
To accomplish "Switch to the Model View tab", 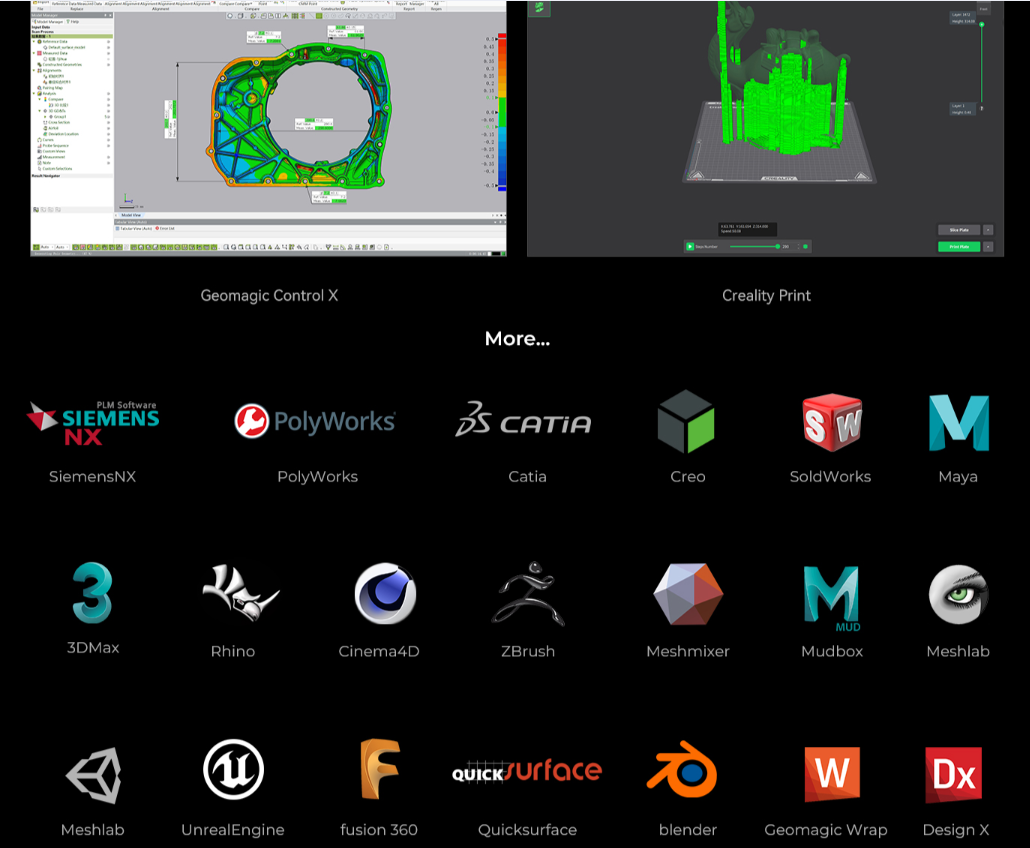I will click(x=131, y=215).
